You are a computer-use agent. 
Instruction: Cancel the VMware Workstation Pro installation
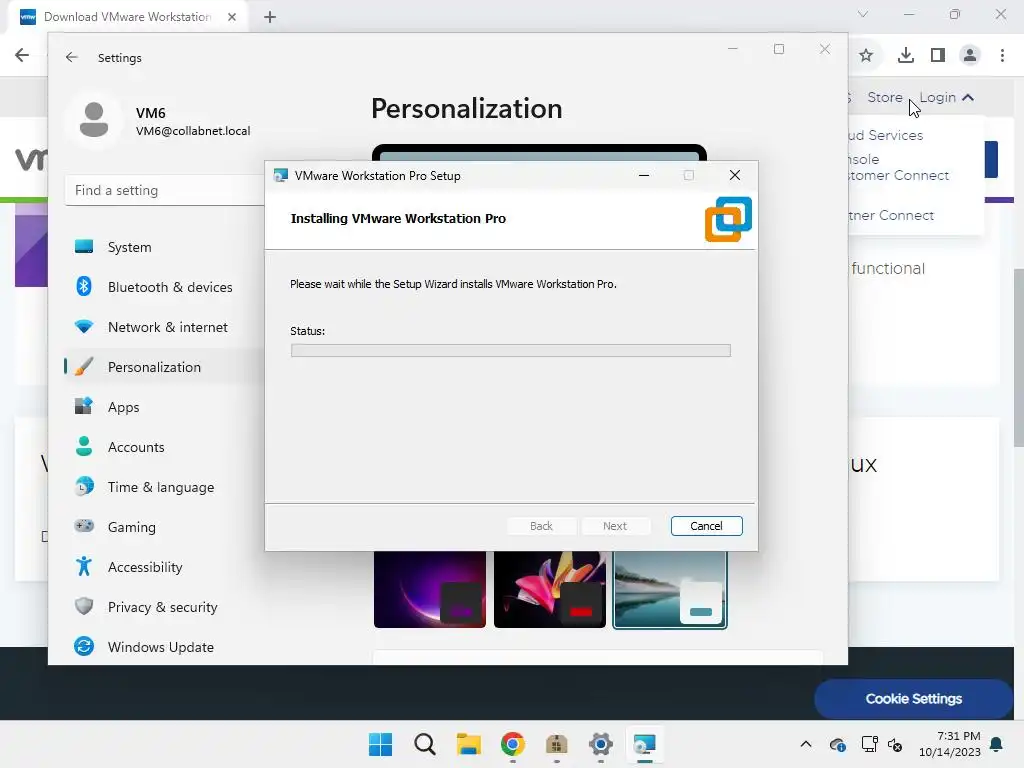click(x=706, y=526)
